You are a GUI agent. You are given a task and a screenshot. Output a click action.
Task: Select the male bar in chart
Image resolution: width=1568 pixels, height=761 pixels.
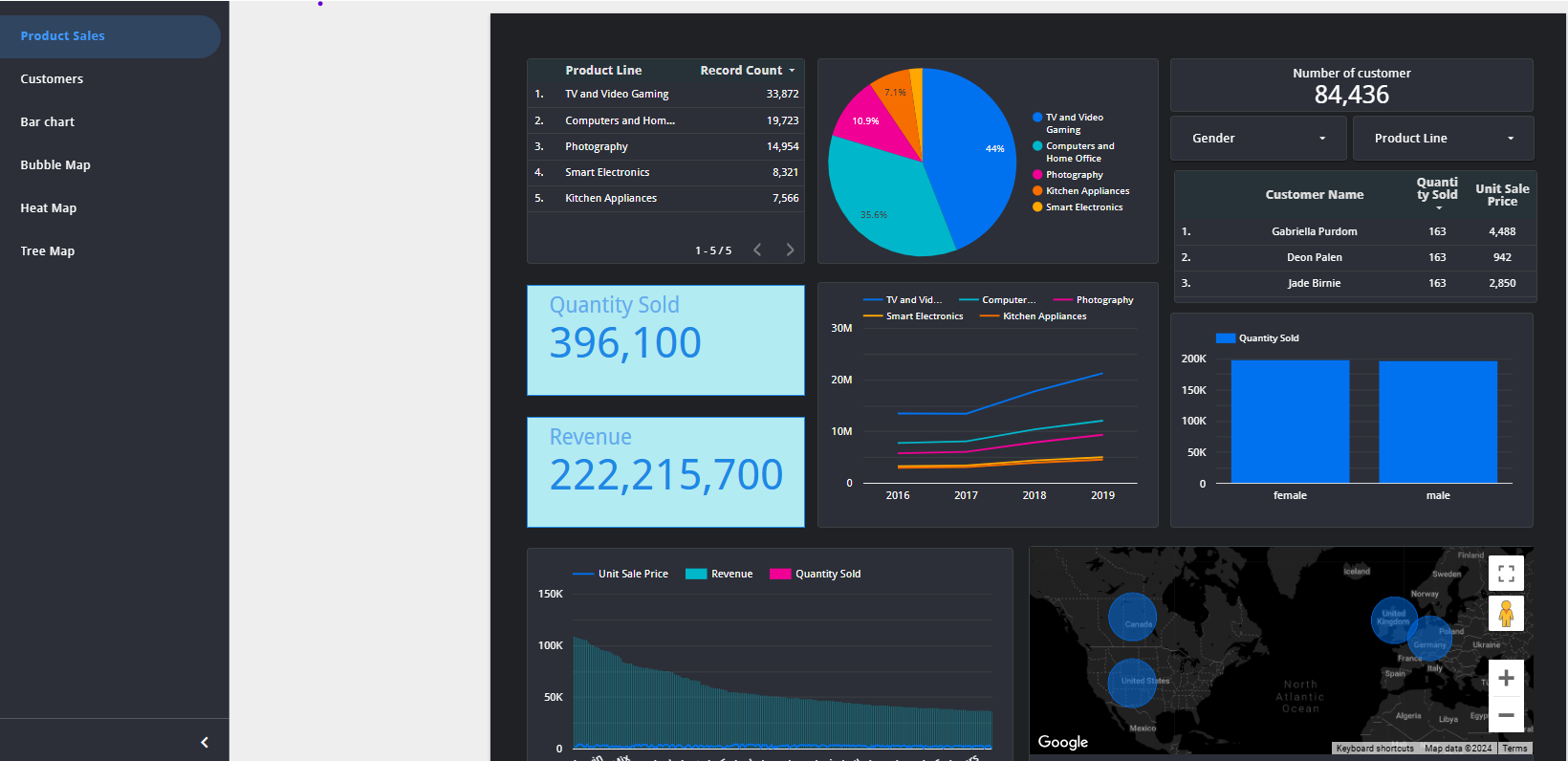(x=1438, y=422)
